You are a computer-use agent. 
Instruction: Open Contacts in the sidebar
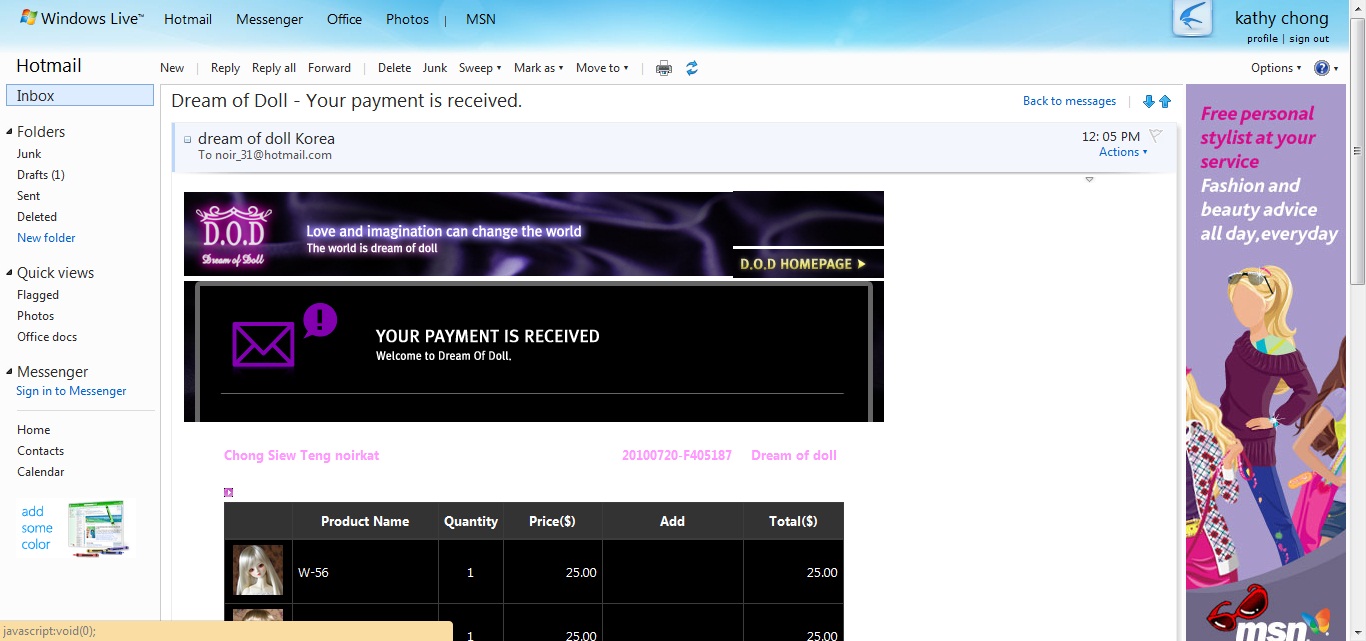40,451
